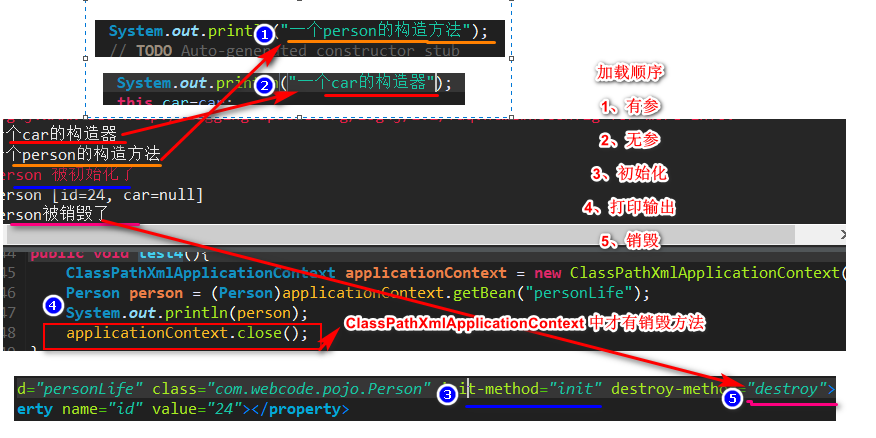Click 'ClassPathXmlApplicationContext' after the new keyword

click(704, 273)
